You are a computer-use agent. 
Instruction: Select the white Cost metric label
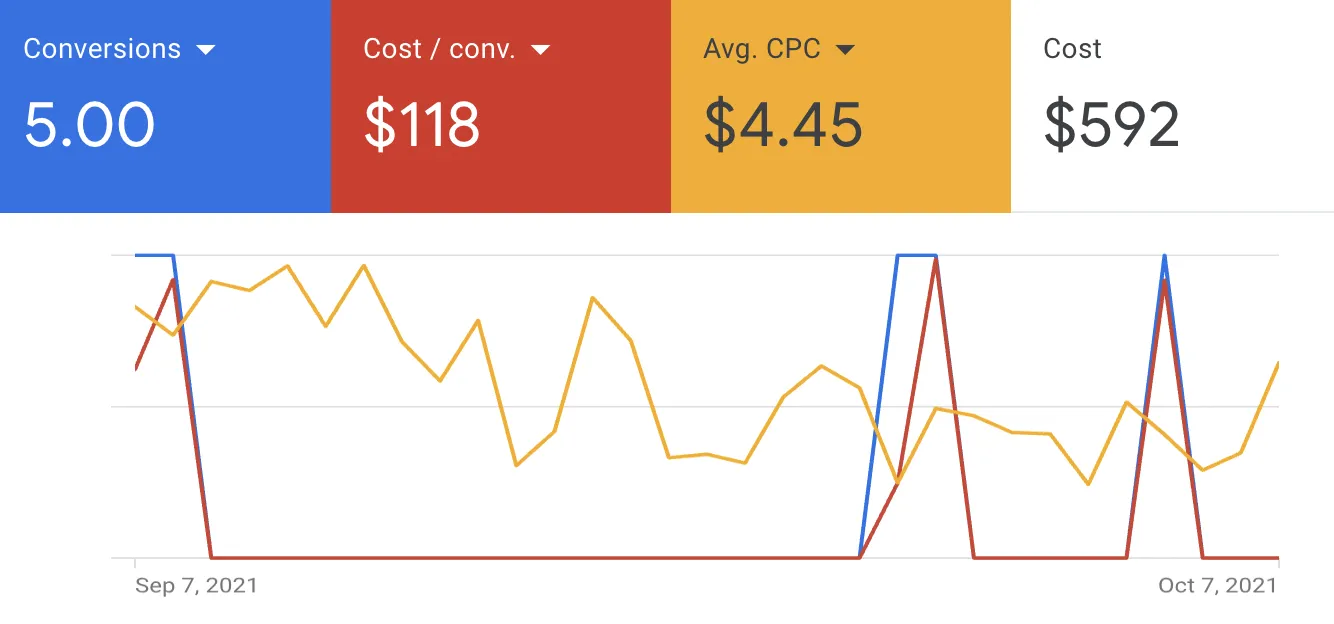tap(1072, 49)
